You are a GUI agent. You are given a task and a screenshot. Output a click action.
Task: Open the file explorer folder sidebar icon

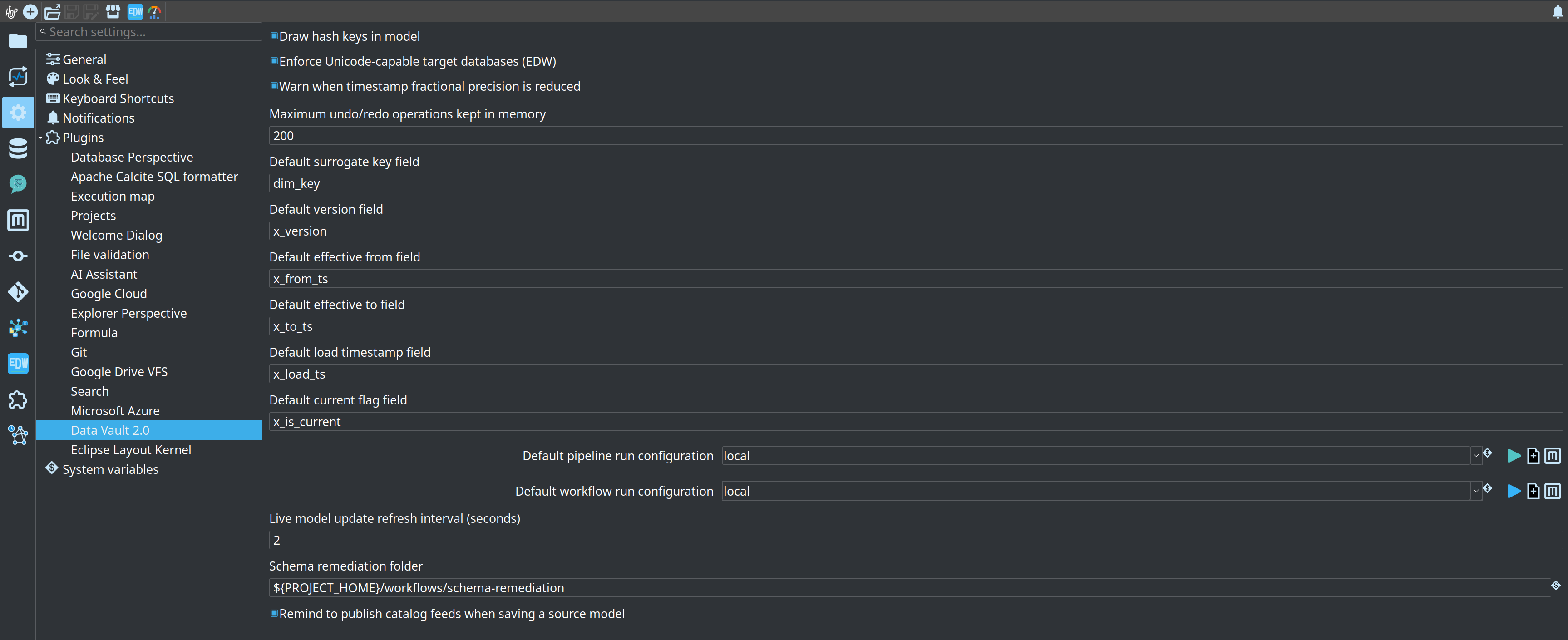[18, 41]
